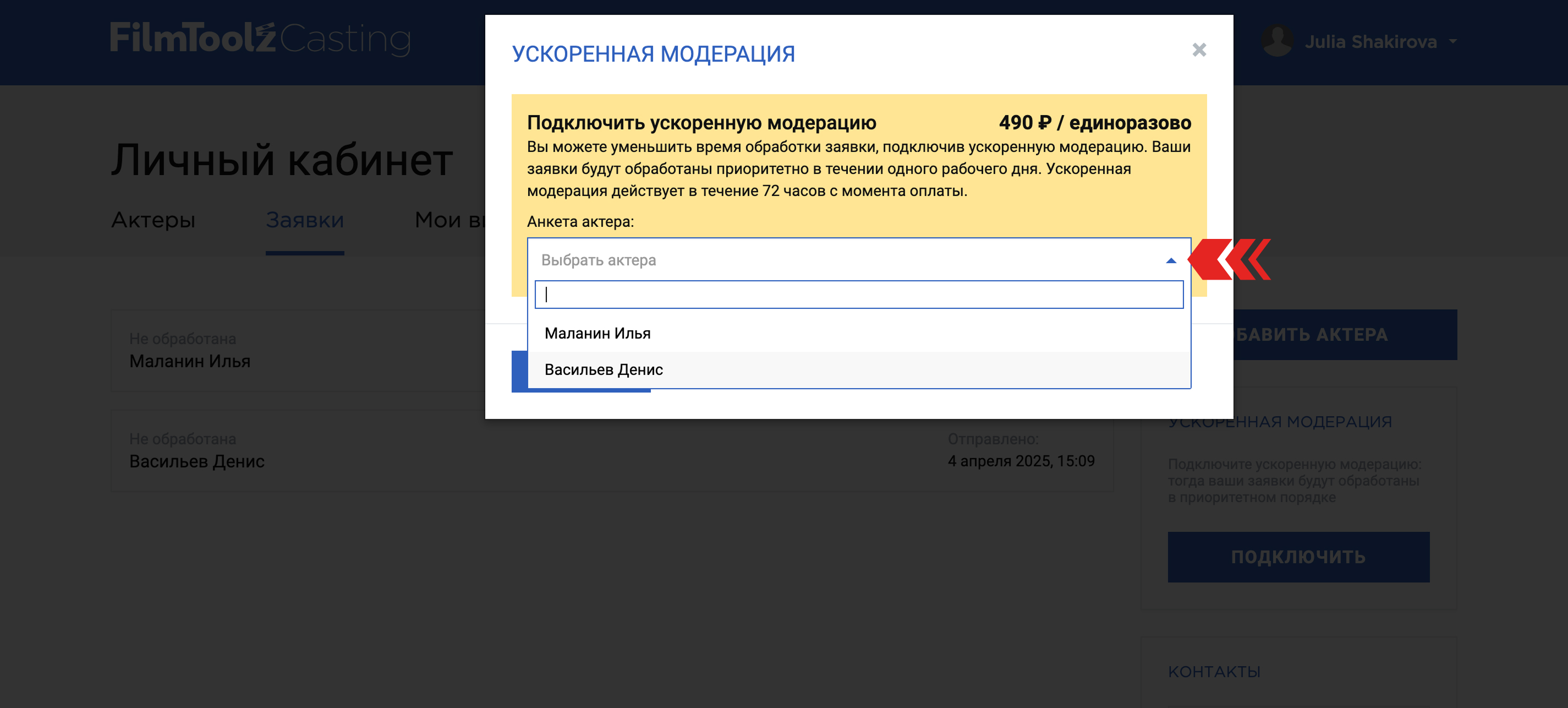Select the sent date 4 апреля 2025, 15:09
This screenshot has height=708, width=1568.
pos(1021,461)
